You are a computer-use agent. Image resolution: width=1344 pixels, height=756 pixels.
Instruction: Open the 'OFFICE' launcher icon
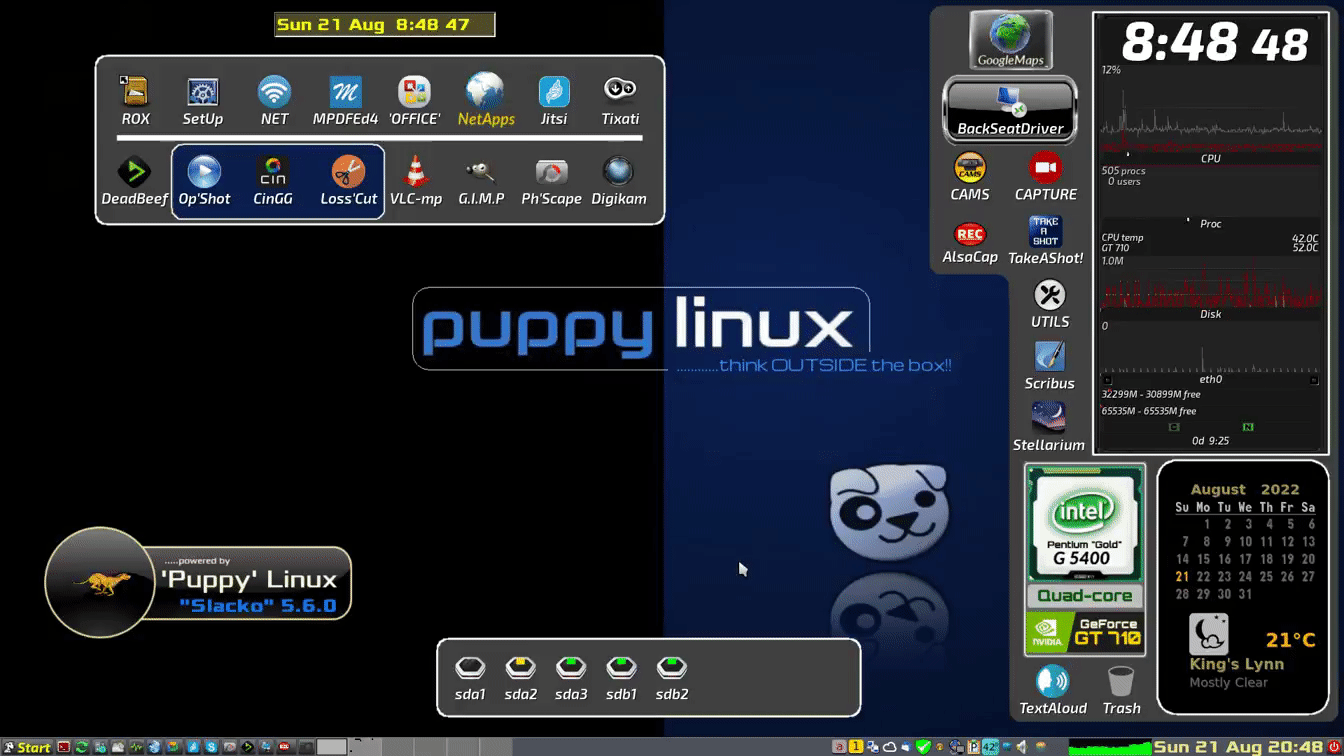(x=414, y=101)
